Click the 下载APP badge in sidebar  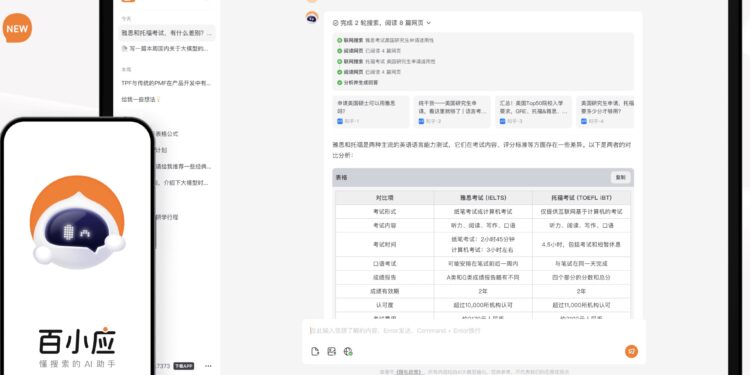pyautogui.click(x=184, y=366)
